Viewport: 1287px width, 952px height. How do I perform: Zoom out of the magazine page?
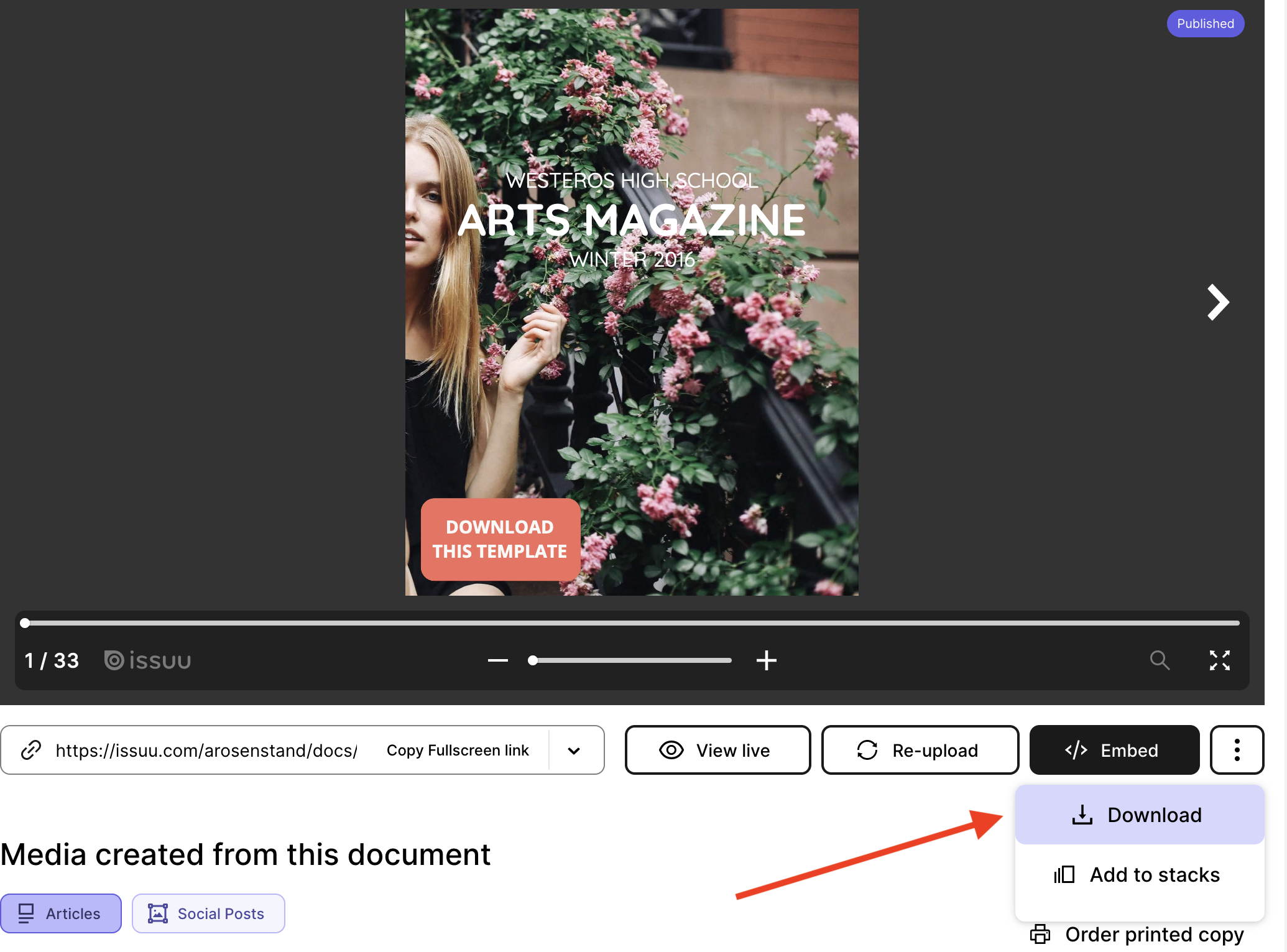(x=497, y=660)
